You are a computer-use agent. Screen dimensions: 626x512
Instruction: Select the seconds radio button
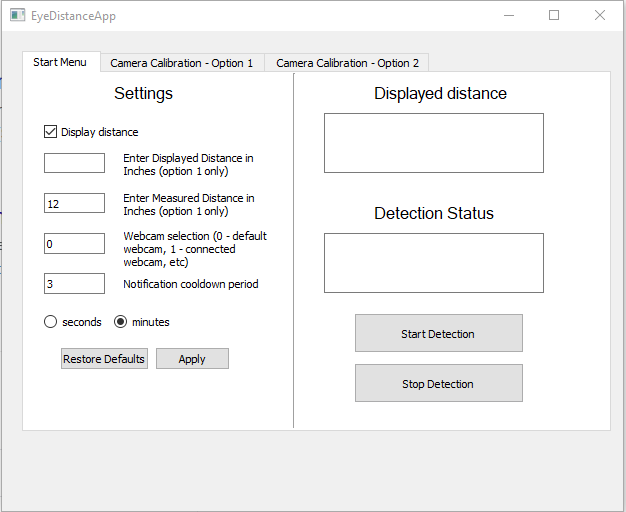(x=50, y=322)
